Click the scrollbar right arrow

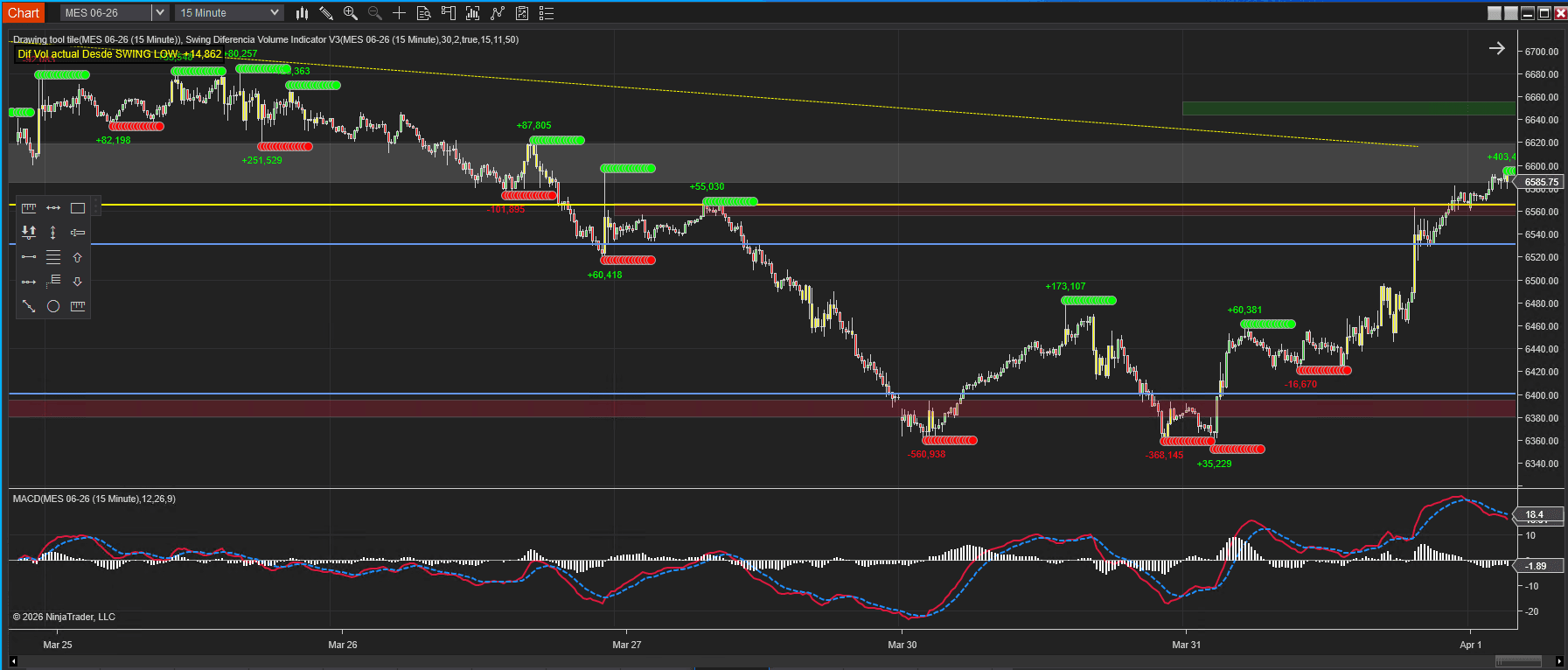pyautogui.click(x=1559, y=661)
